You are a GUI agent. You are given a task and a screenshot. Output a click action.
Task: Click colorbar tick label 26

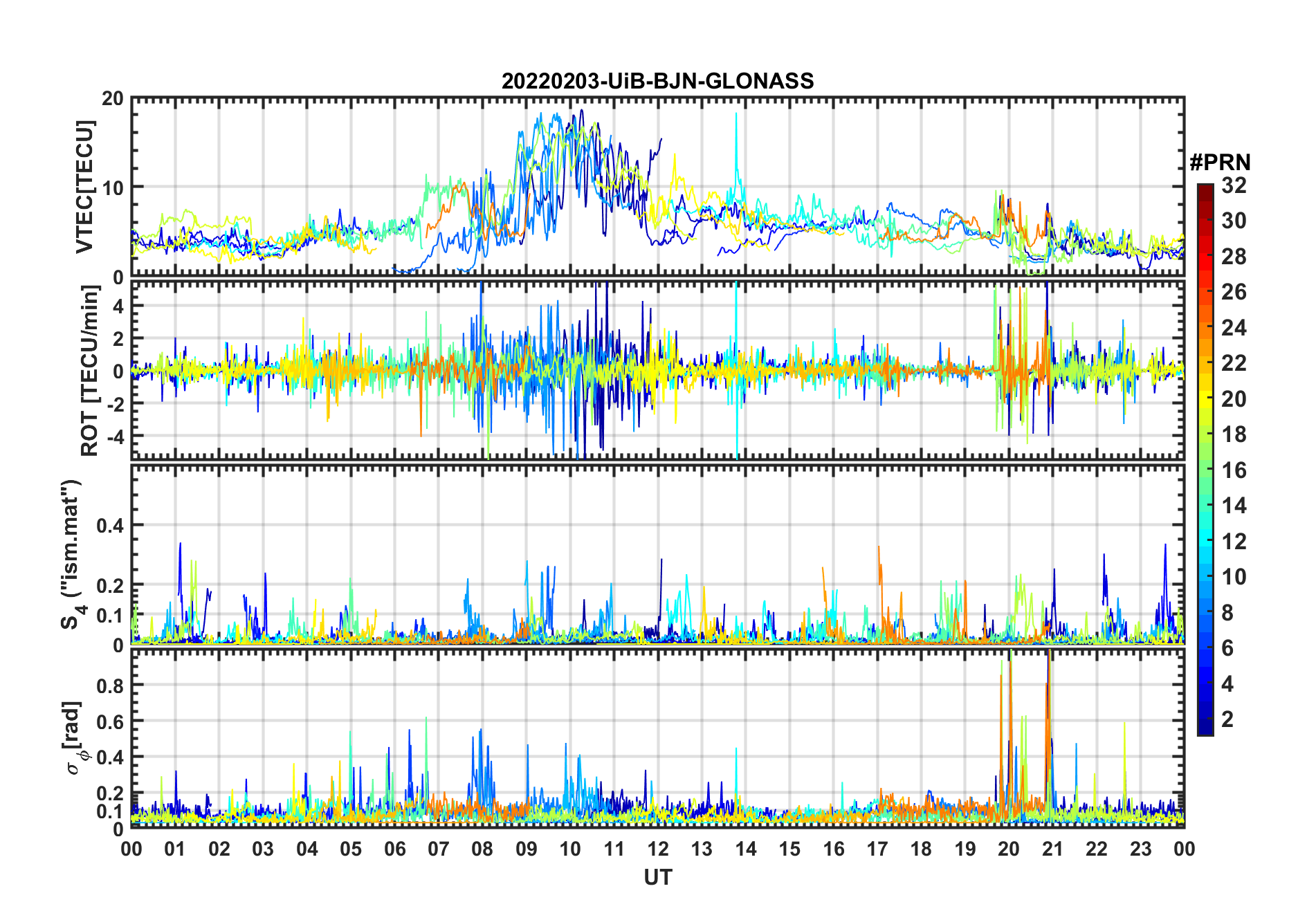pos(1234,292)
